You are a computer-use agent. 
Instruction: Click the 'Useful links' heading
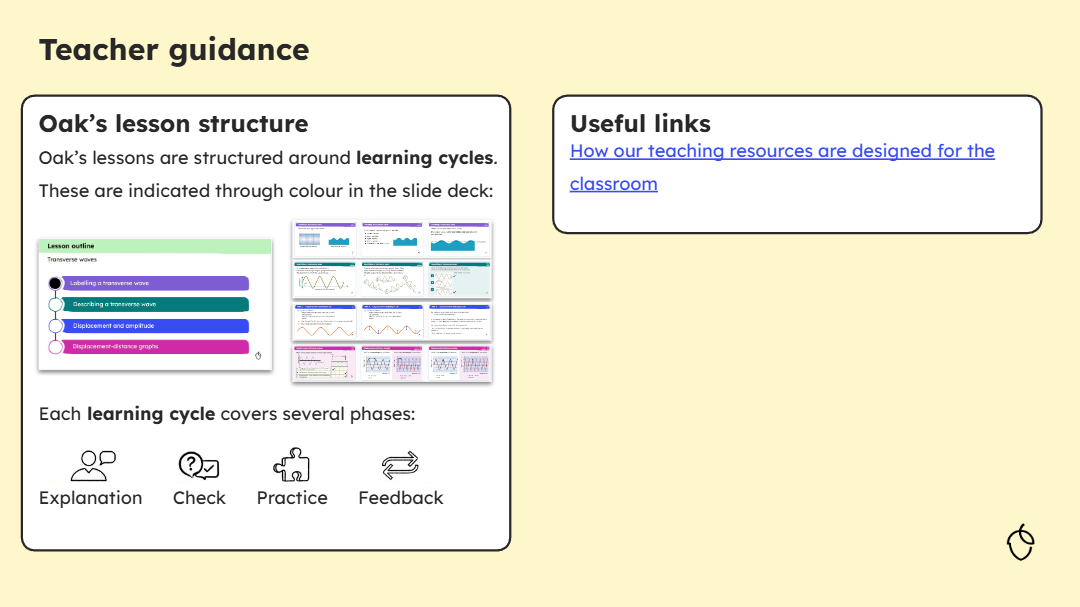(x=640, y=124)
